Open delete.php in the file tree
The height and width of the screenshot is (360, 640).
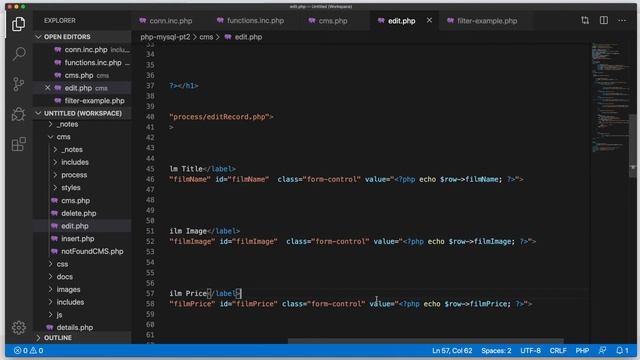coord(78,213)
